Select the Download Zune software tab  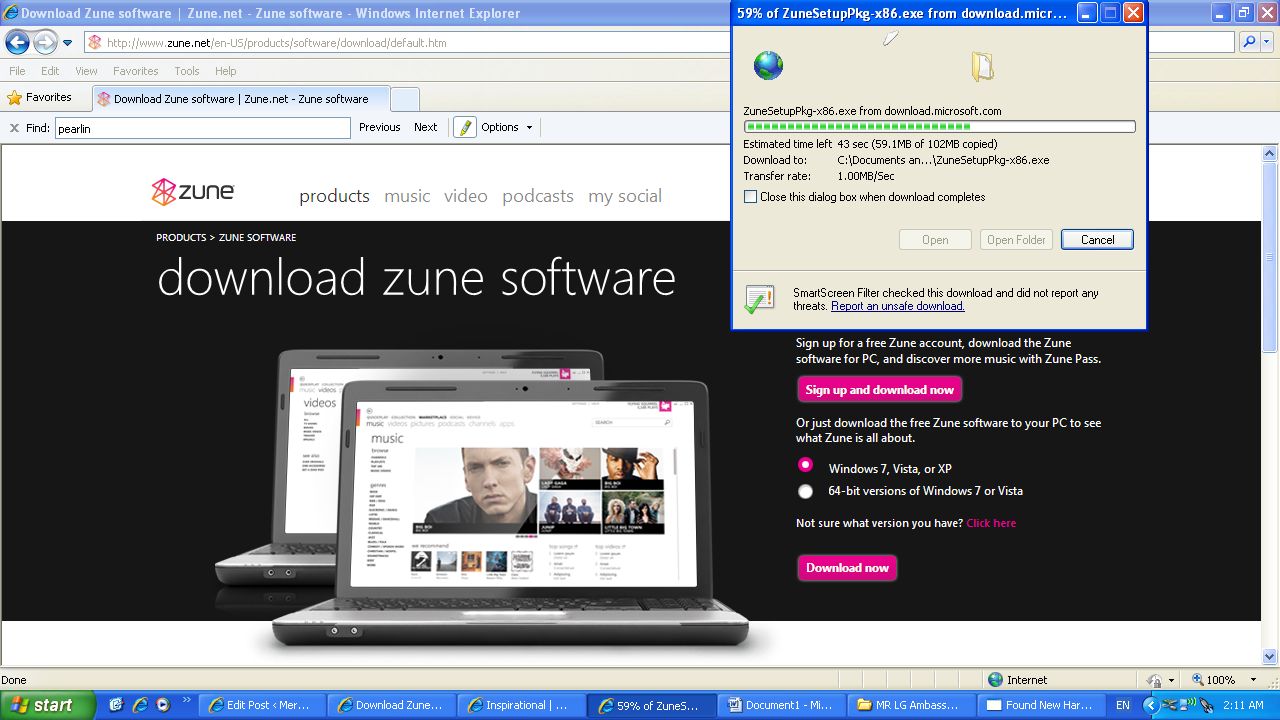240,99
